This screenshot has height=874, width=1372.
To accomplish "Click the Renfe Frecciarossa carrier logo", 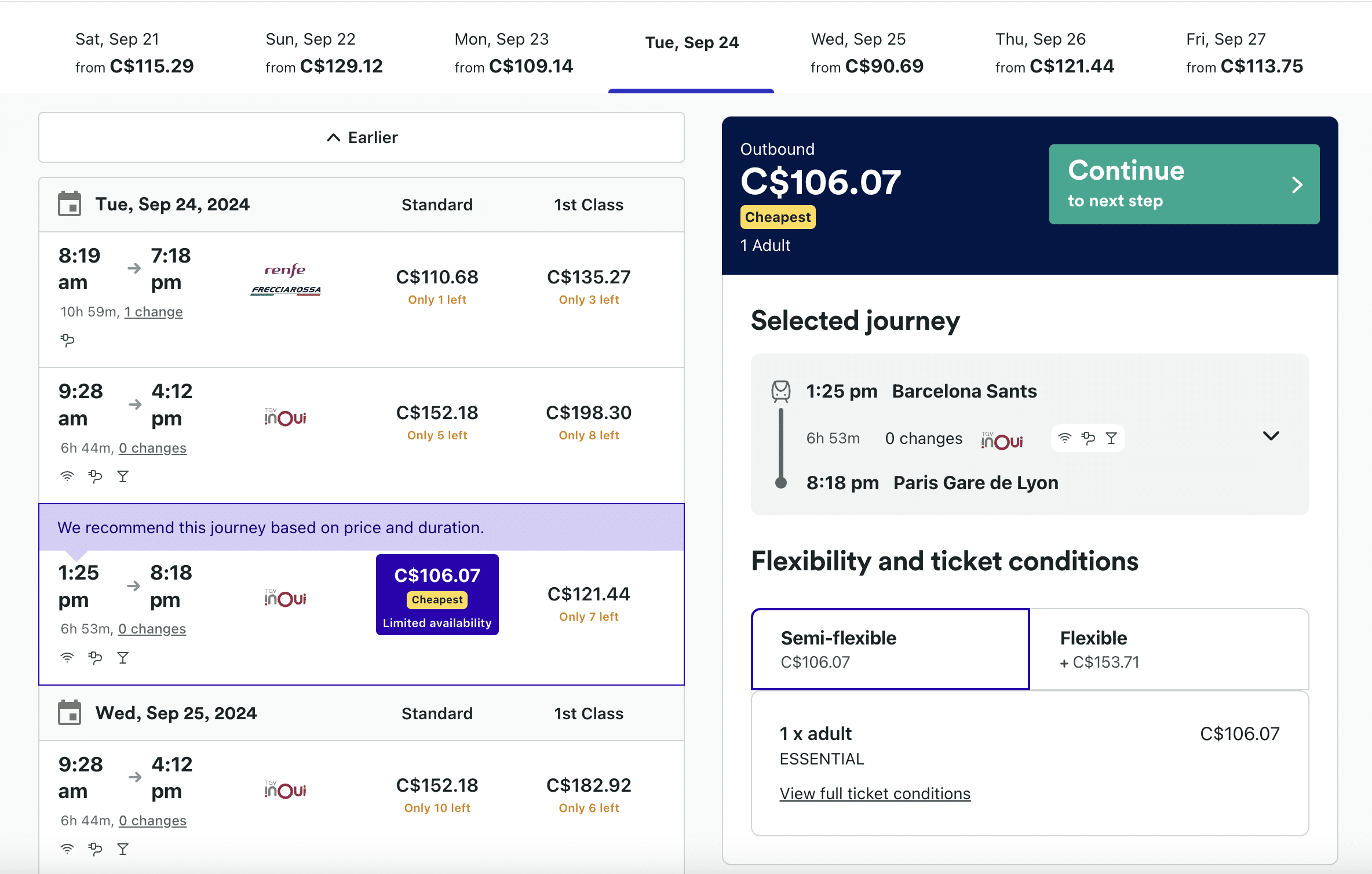I will click(286, 280).
